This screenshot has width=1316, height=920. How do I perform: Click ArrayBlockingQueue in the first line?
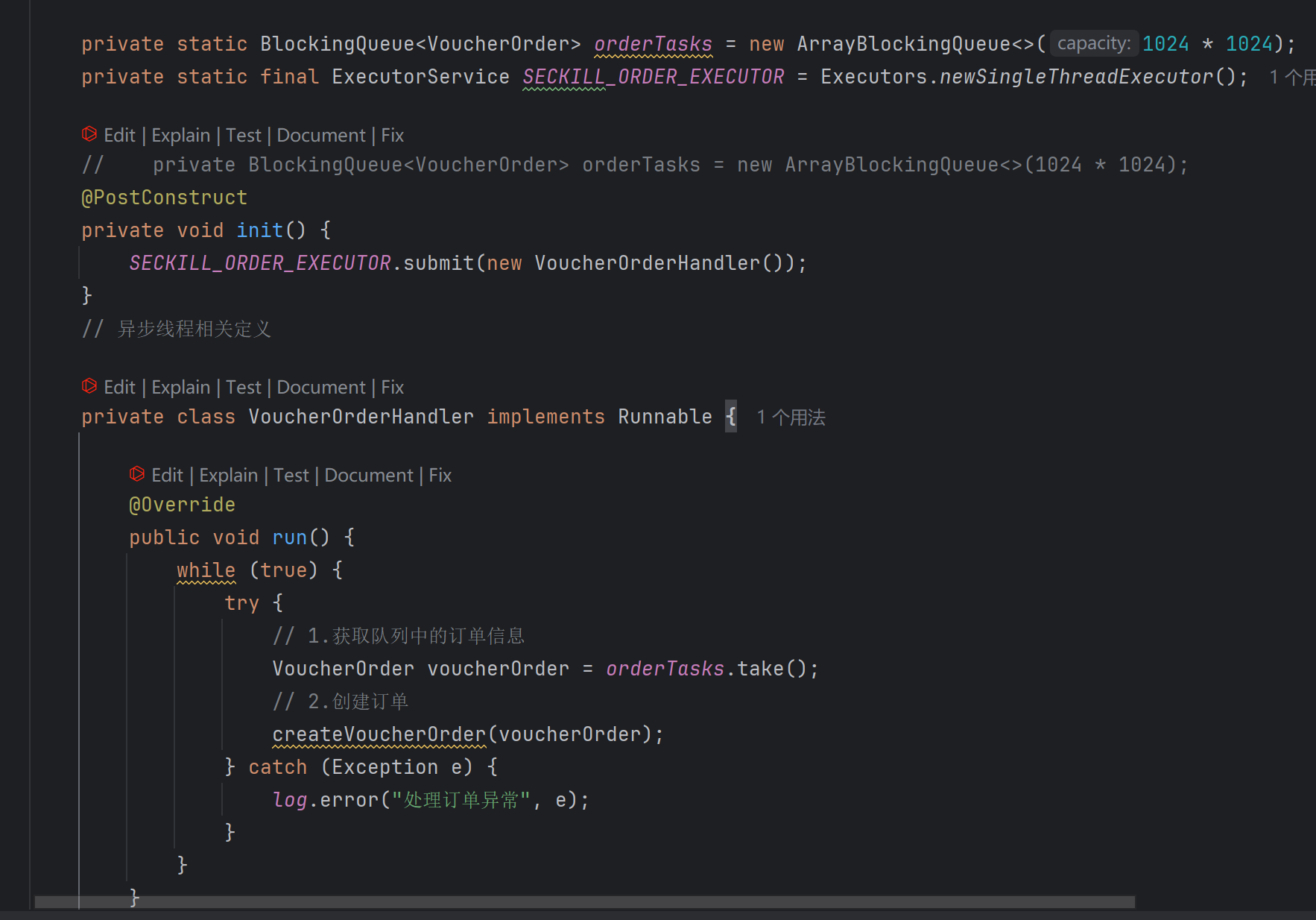[x=904, y=44]
